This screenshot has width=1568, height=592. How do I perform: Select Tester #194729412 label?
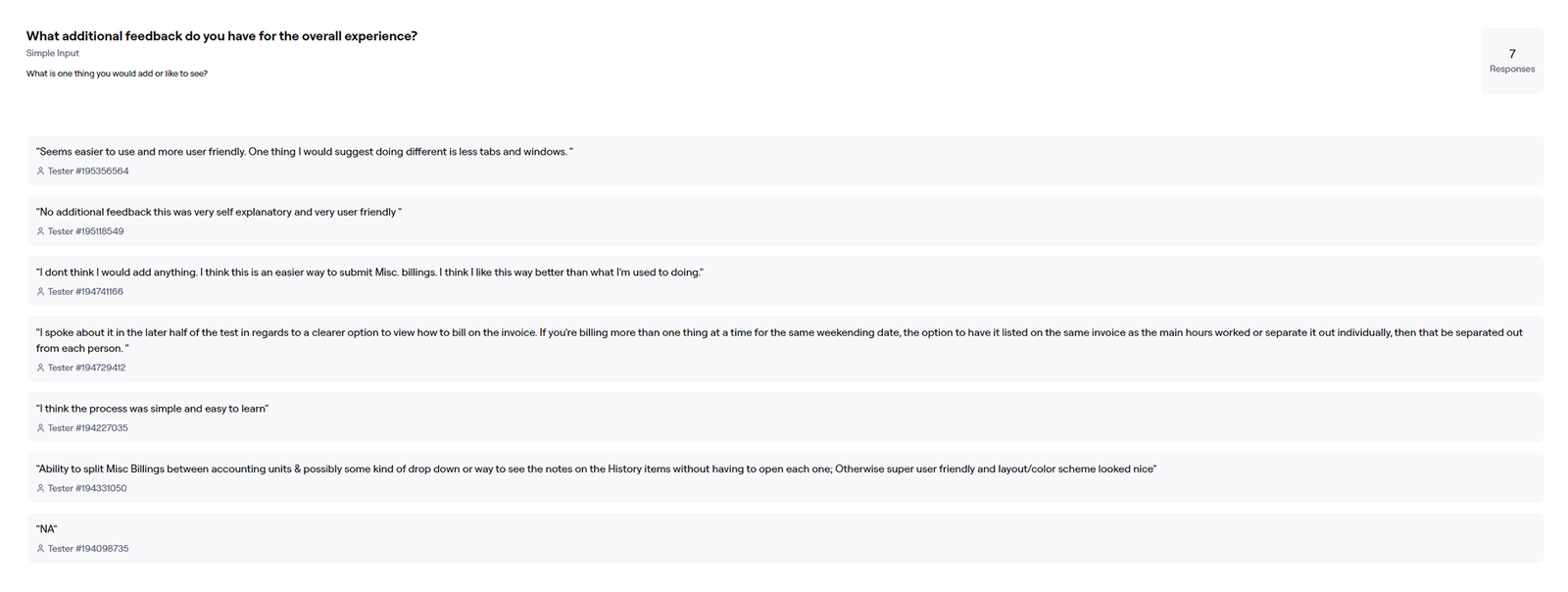(x=86, y=369)
